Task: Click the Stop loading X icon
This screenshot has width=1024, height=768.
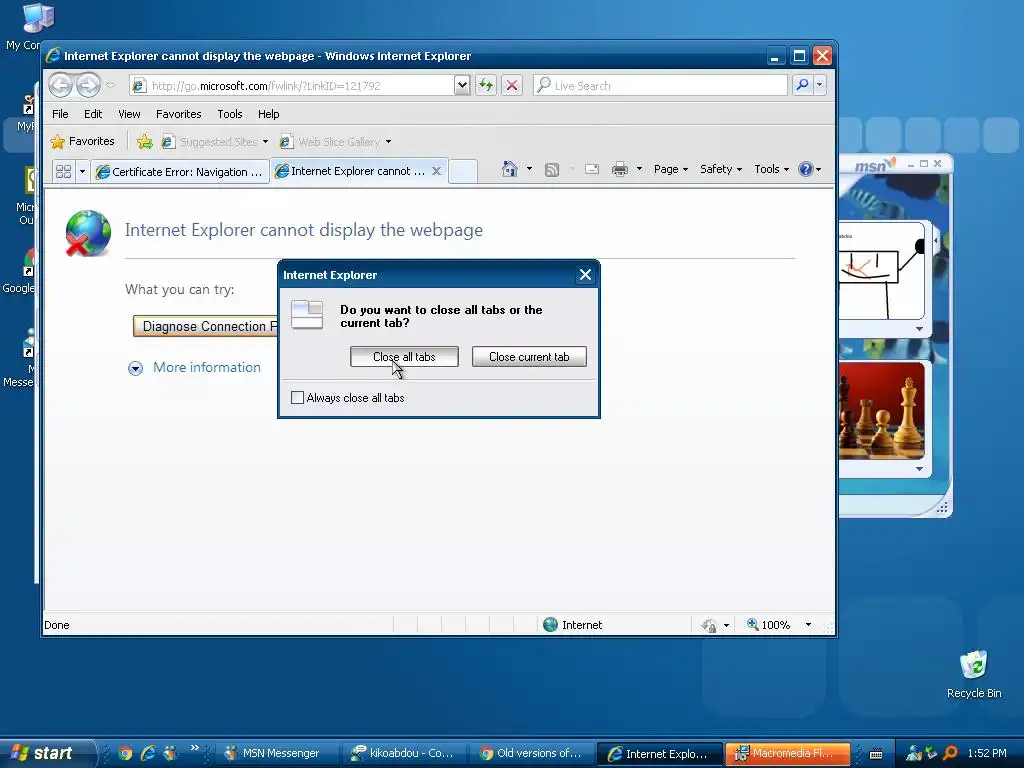Action: [x=512, y=85]
